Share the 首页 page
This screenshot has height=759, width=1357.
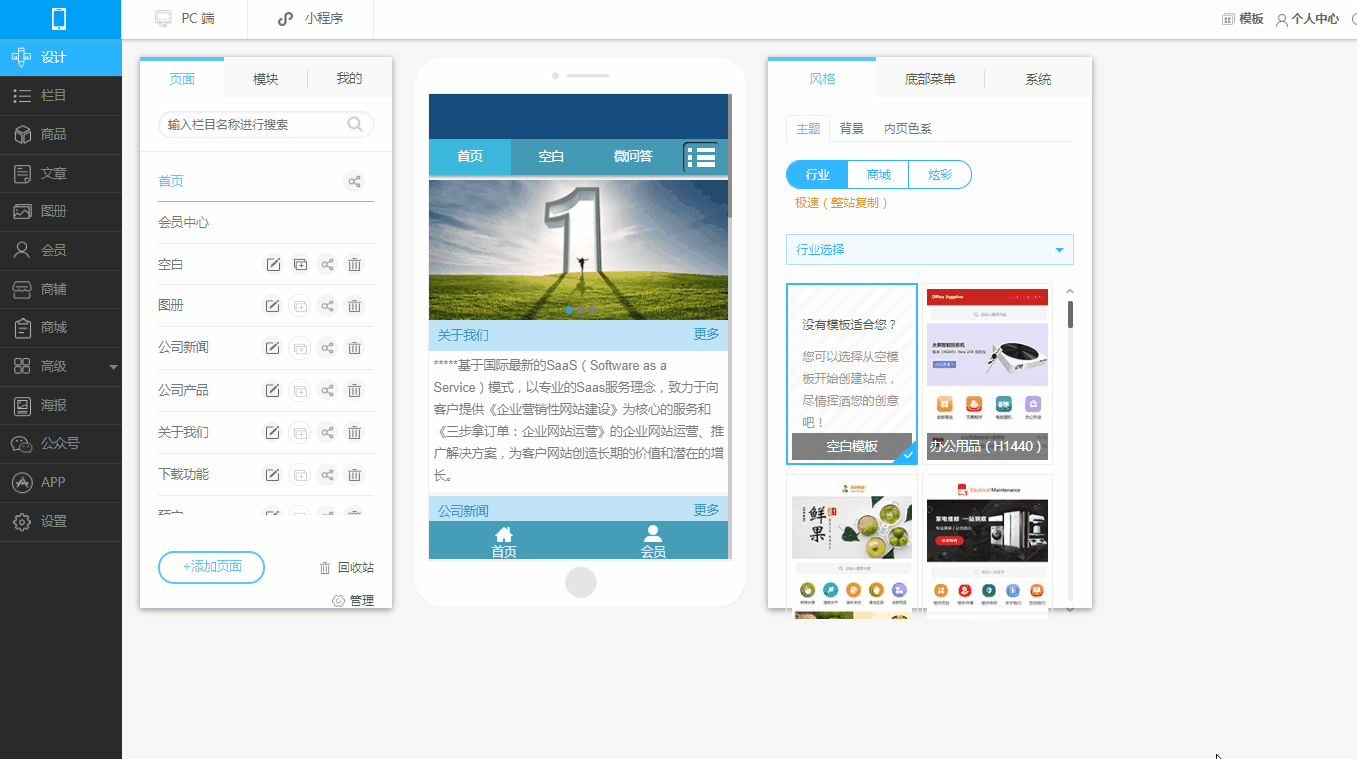[x=354, y=181]
